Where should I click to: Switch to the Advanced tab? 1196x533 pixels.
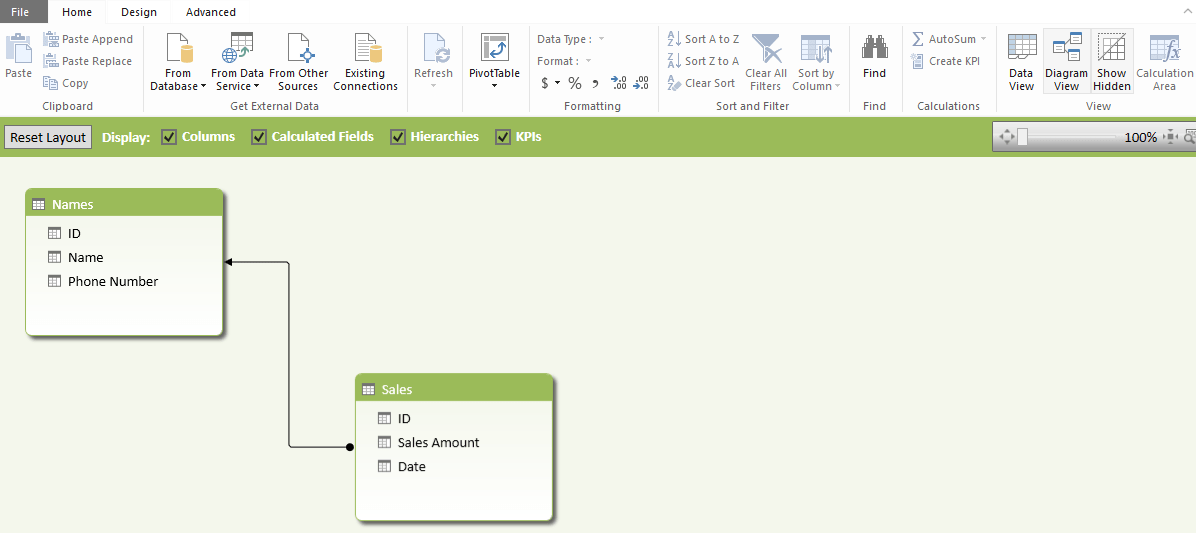[x=211, y=11]
